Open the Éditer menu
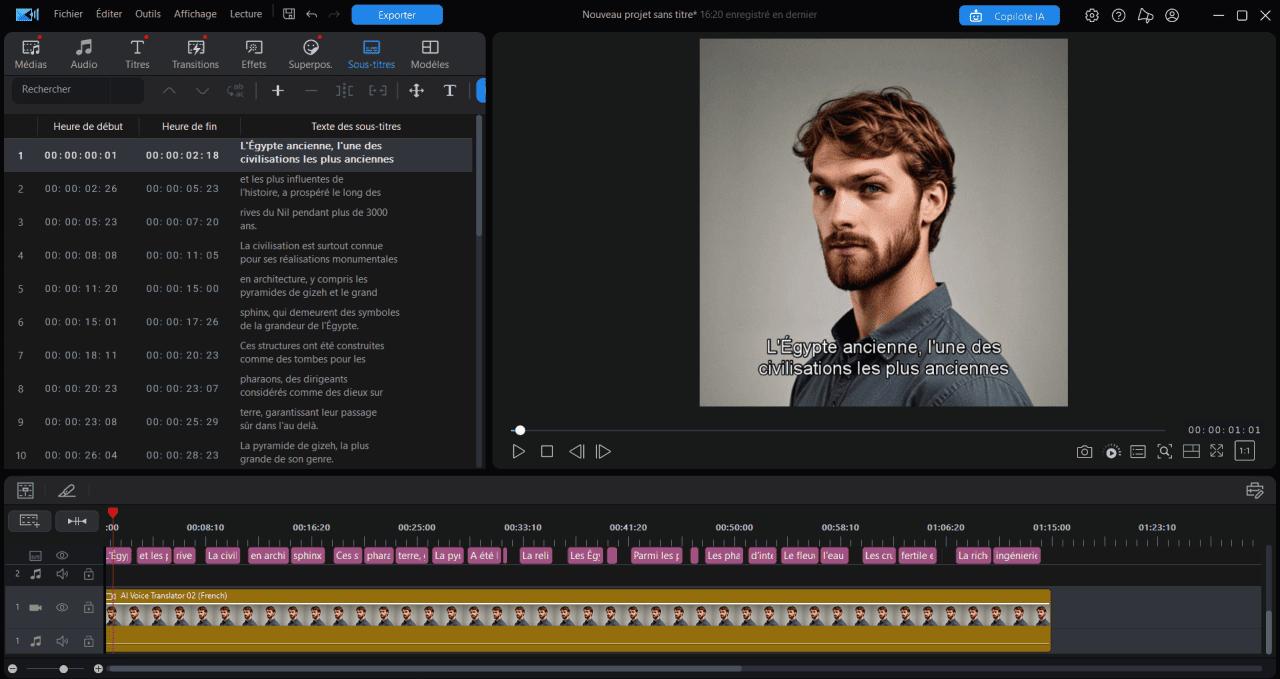This screenshot has width=1280, height=679. 109,14
